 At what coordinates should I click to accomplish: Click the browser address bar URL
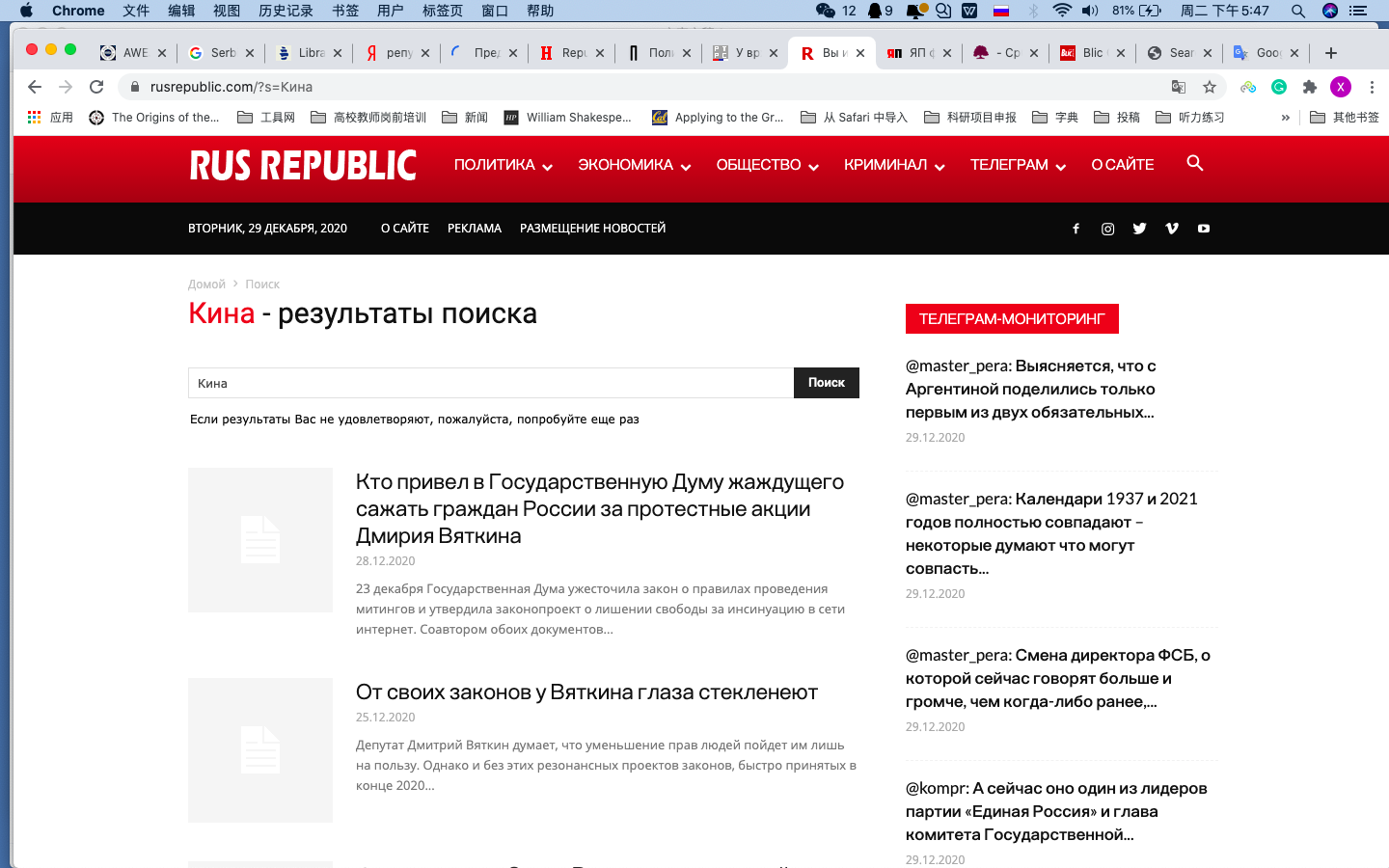[x=231, y=87]
